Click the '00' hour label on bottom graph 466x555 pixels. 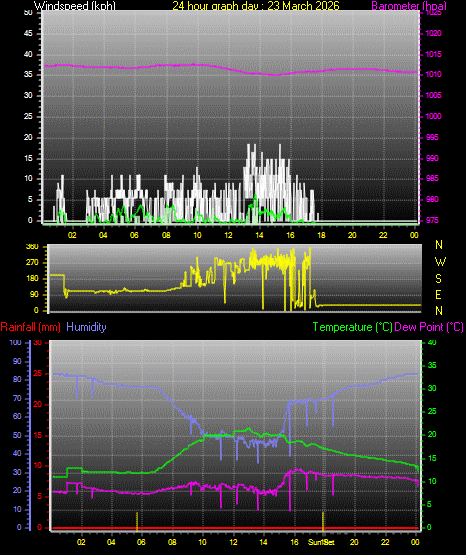415,542
